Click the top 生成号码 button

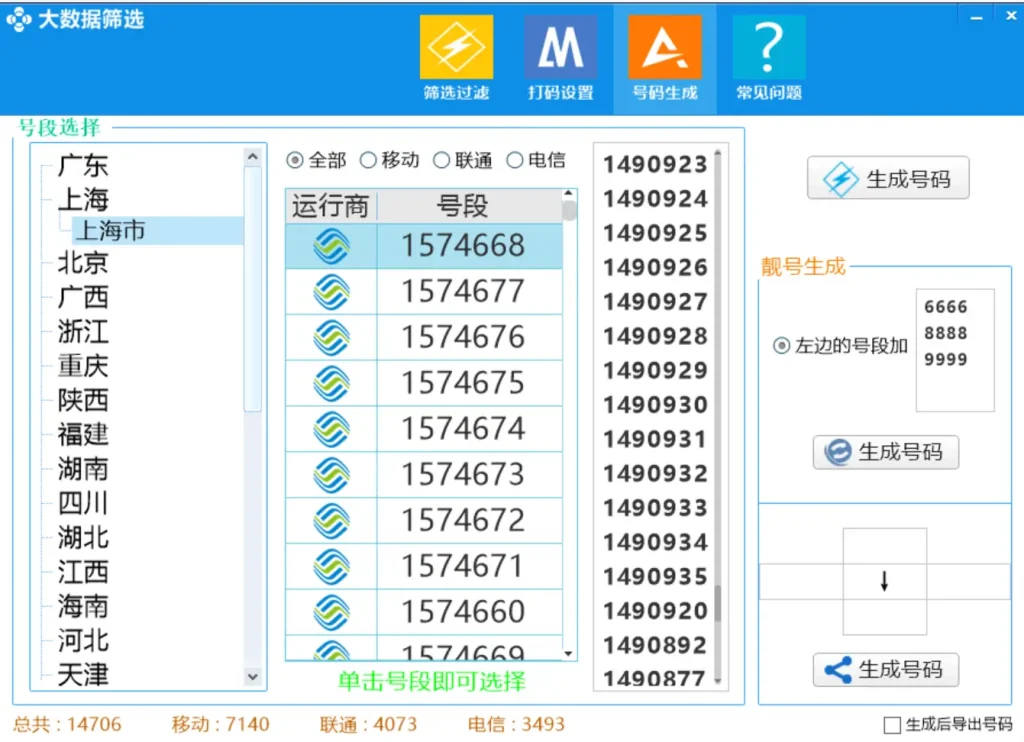pyautogui.click(x=888, y=178)
